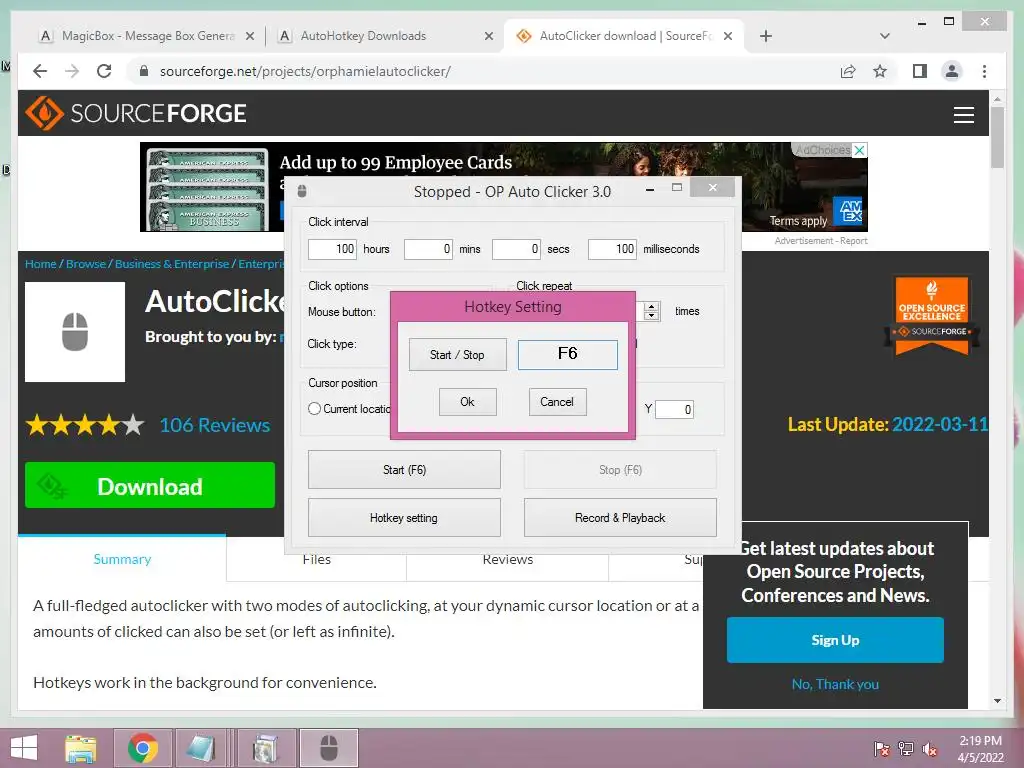This screenshot has height=768, width=1024.
Task: Click the Sign Up button
Action: pos(835,640)
